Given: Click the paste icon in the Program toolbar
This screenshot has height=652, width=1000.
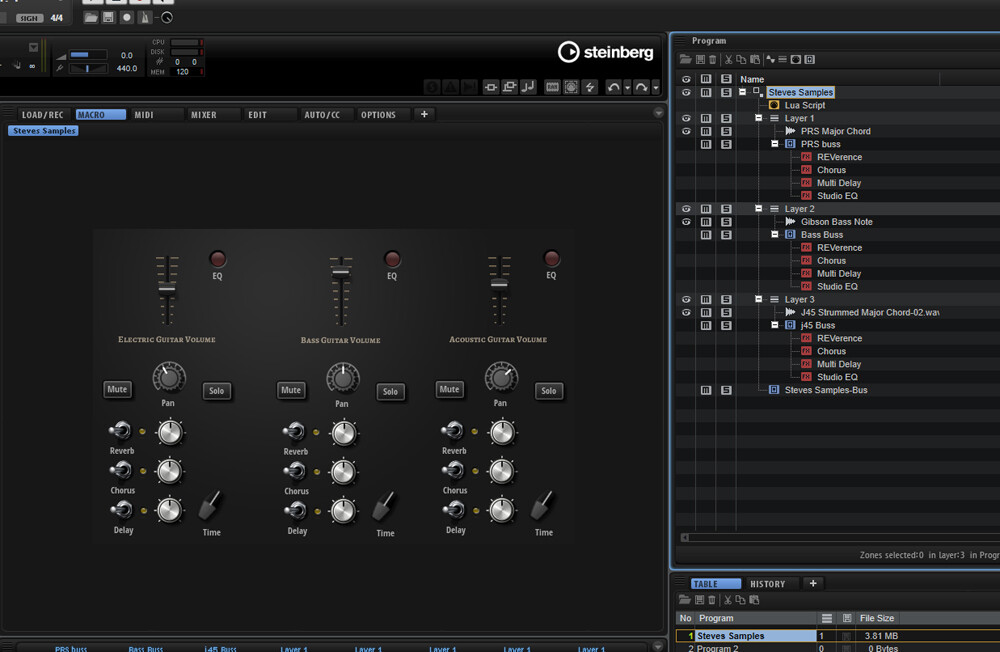Looking at the screenshot, I should (x=755, y=59).
